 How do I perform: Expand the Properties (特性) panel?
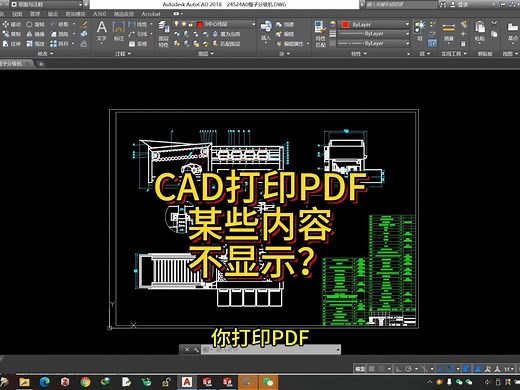pos(359,53)
